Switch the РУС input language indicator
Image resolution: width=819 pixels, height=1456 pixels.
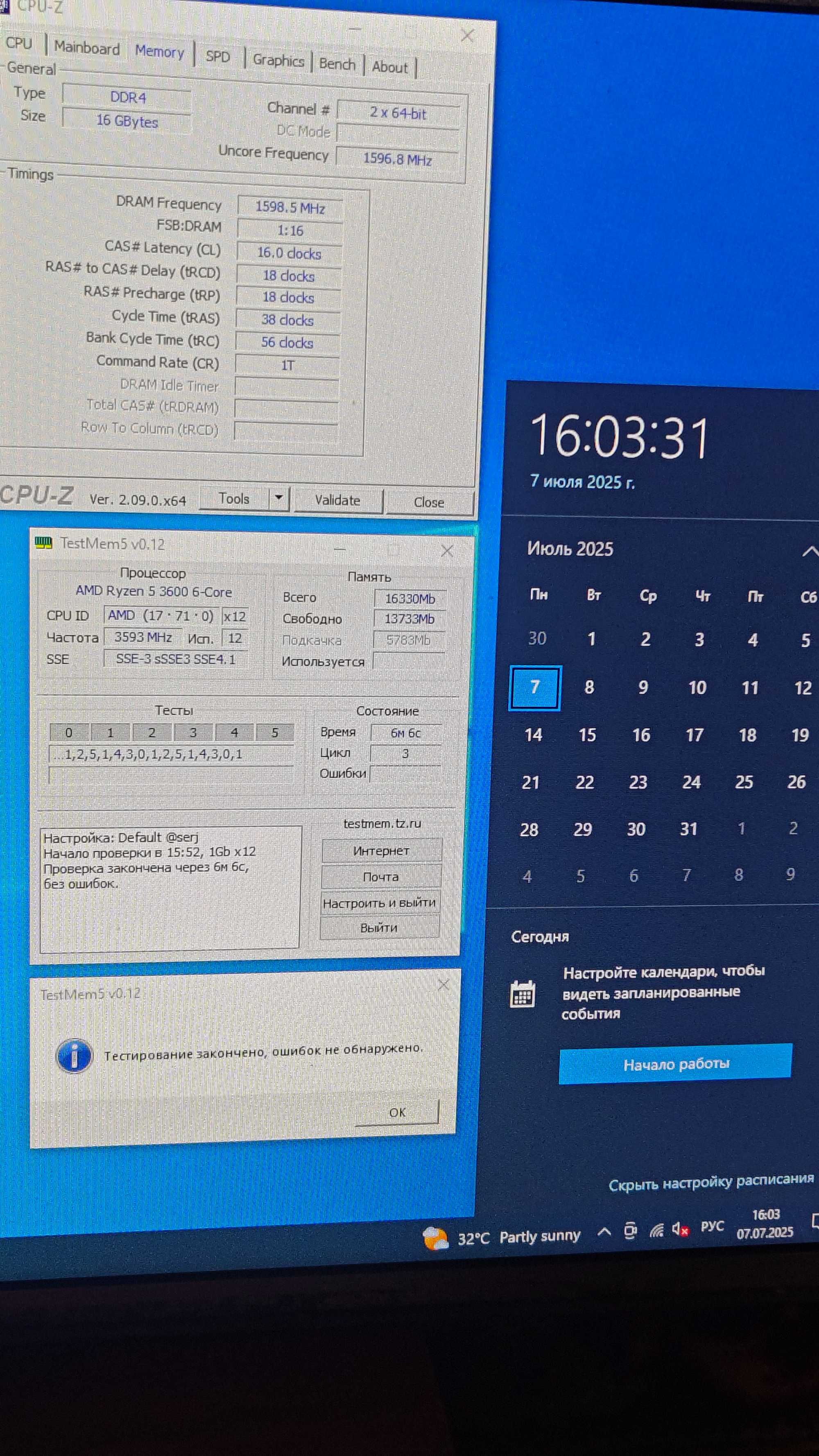(712, 1227)
